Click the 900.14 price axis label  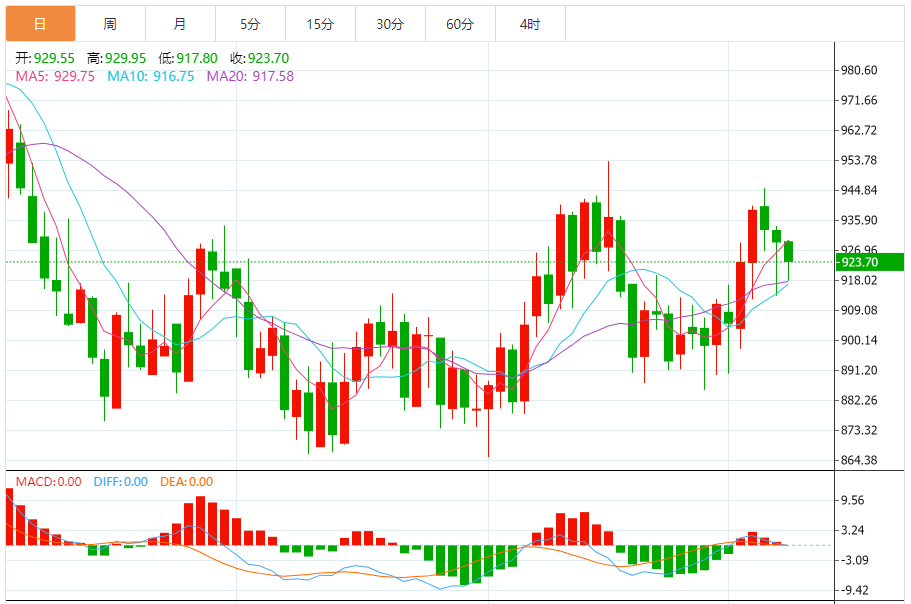859,340
